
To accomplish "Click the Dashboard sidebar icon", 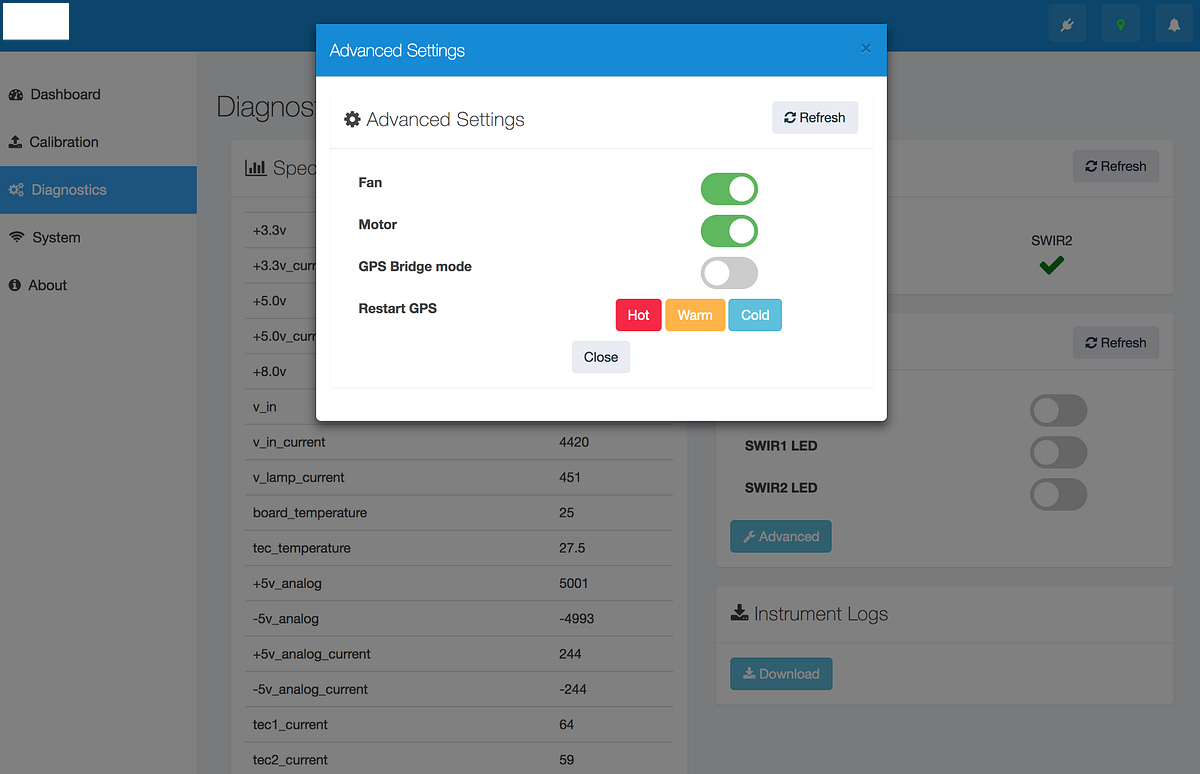I will click(16, 94).
